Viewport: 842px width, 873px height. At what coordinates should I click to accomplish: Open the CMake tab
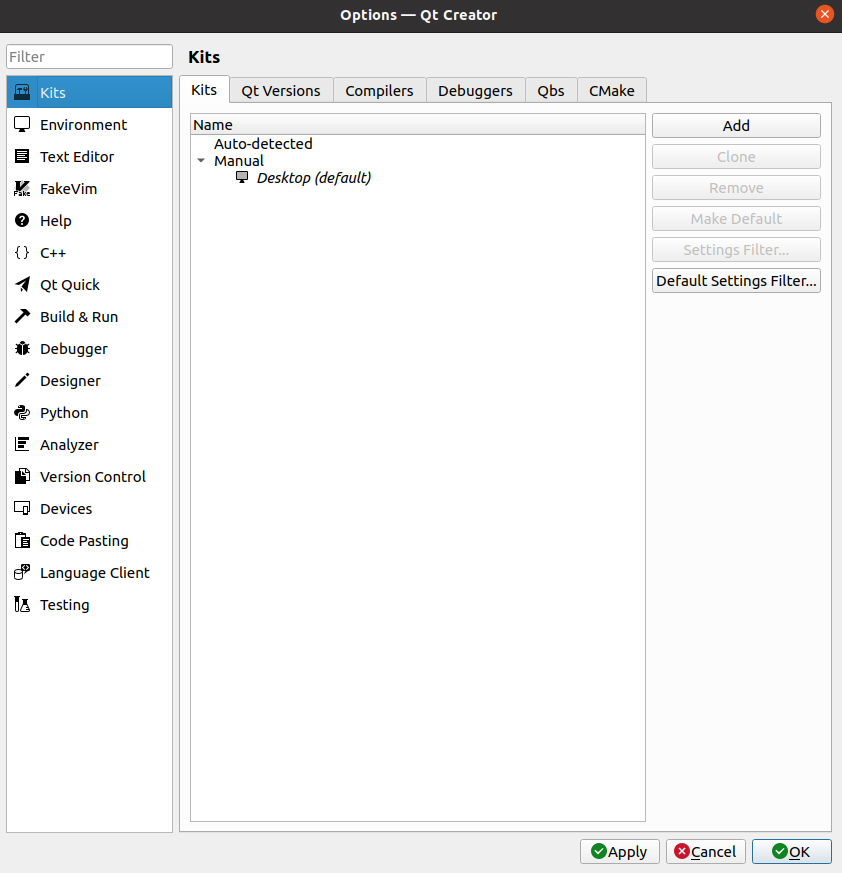point(611,91)
